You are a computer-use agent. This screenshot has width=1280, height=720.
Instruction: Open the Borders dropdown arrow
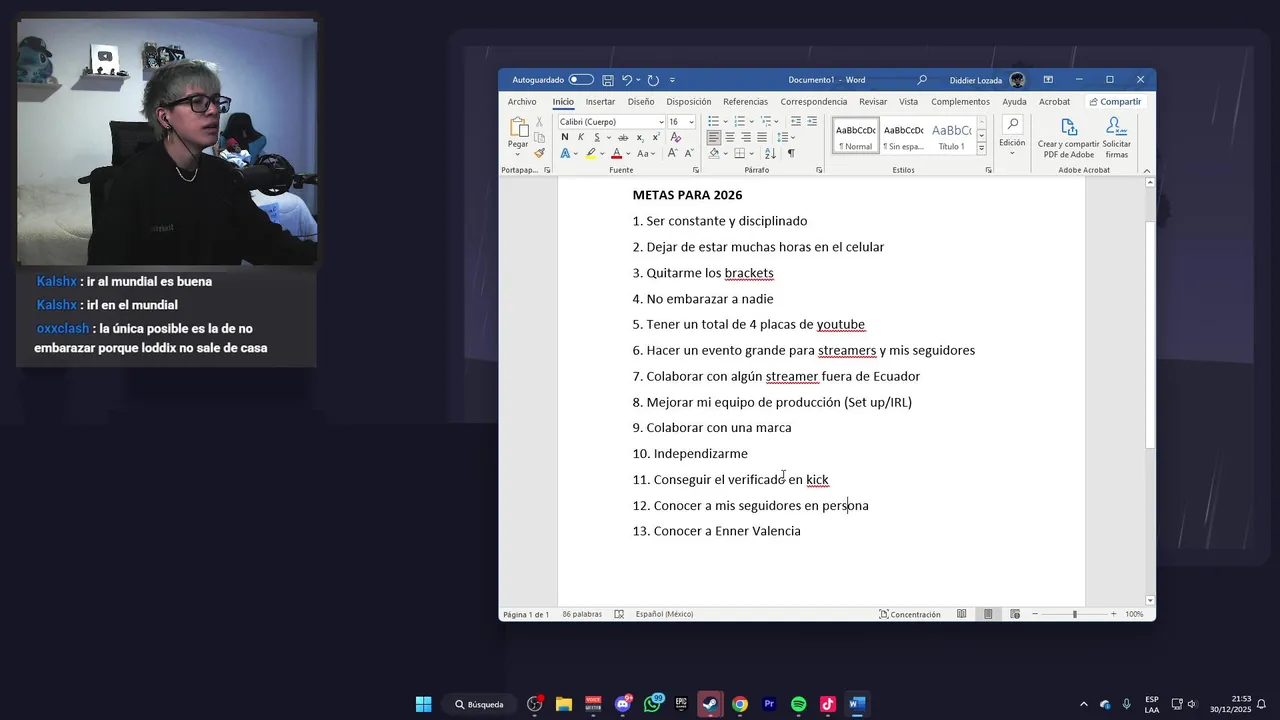(752, 154)
